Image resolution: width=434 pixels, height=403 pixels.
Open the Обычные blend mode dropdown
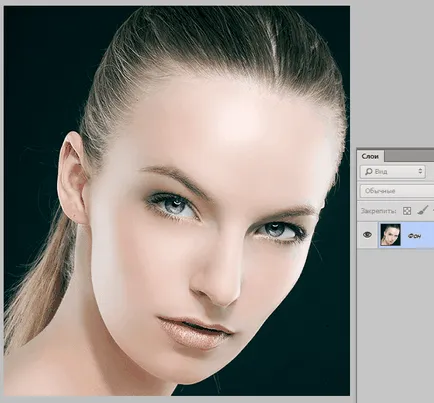pyautogui.click(x=397, y=191)
